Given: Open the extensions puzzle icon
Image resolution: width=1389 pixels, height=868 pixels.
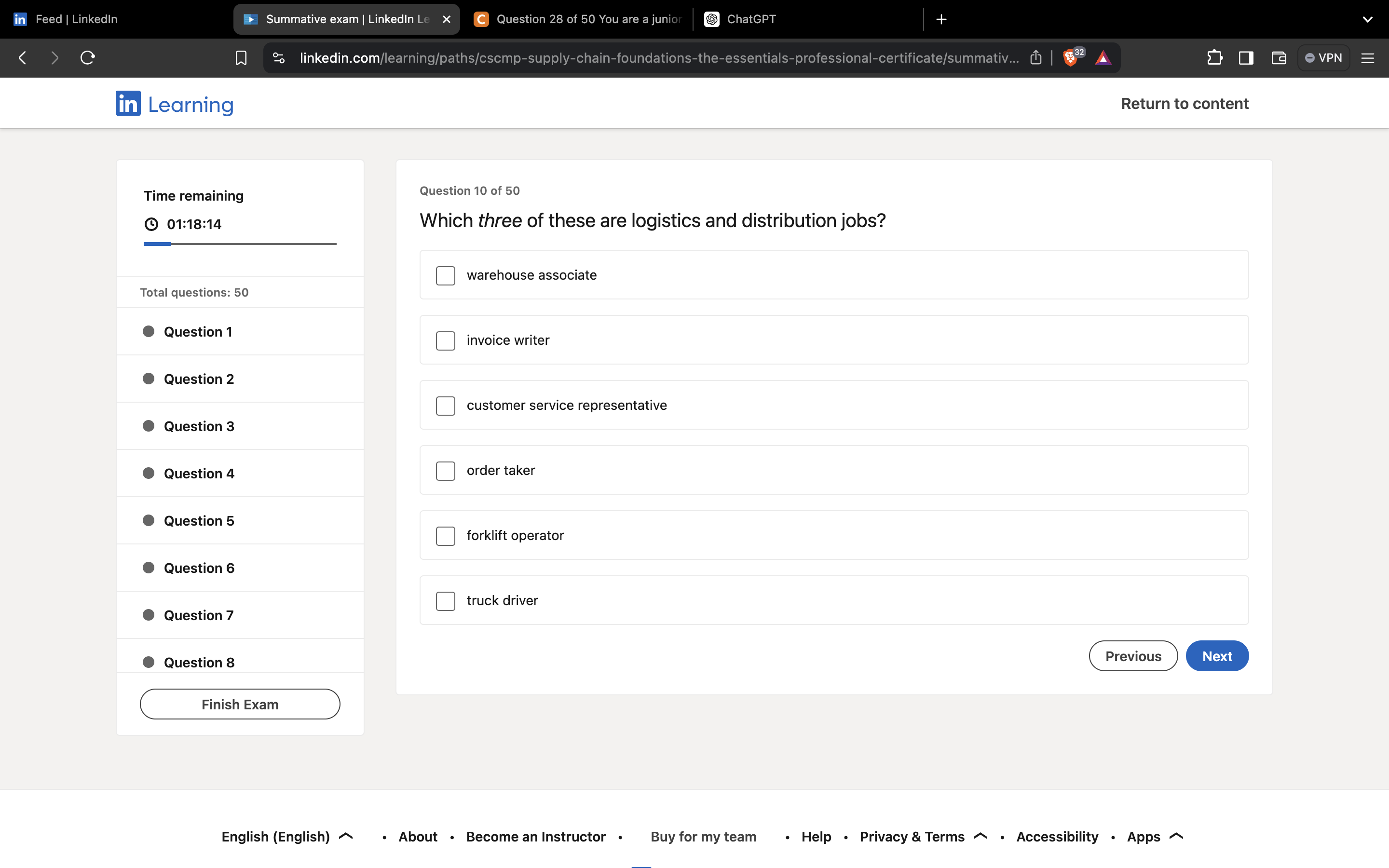Looking at the screenshot, I should pyautogui.click(x=1214, y=58).
